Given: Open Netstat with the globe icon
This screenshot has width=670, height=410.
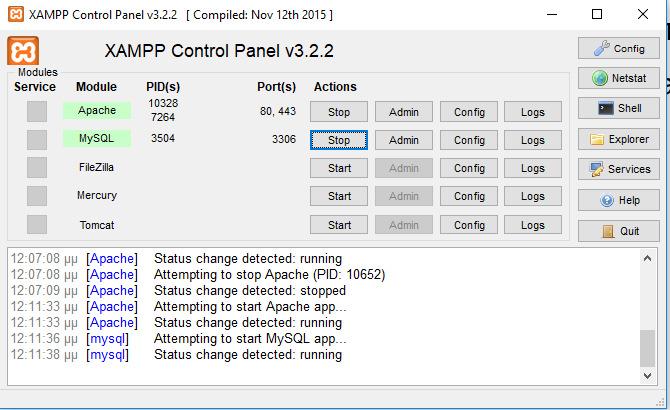Looking at the screenshot, I should (x=619, y=78).
